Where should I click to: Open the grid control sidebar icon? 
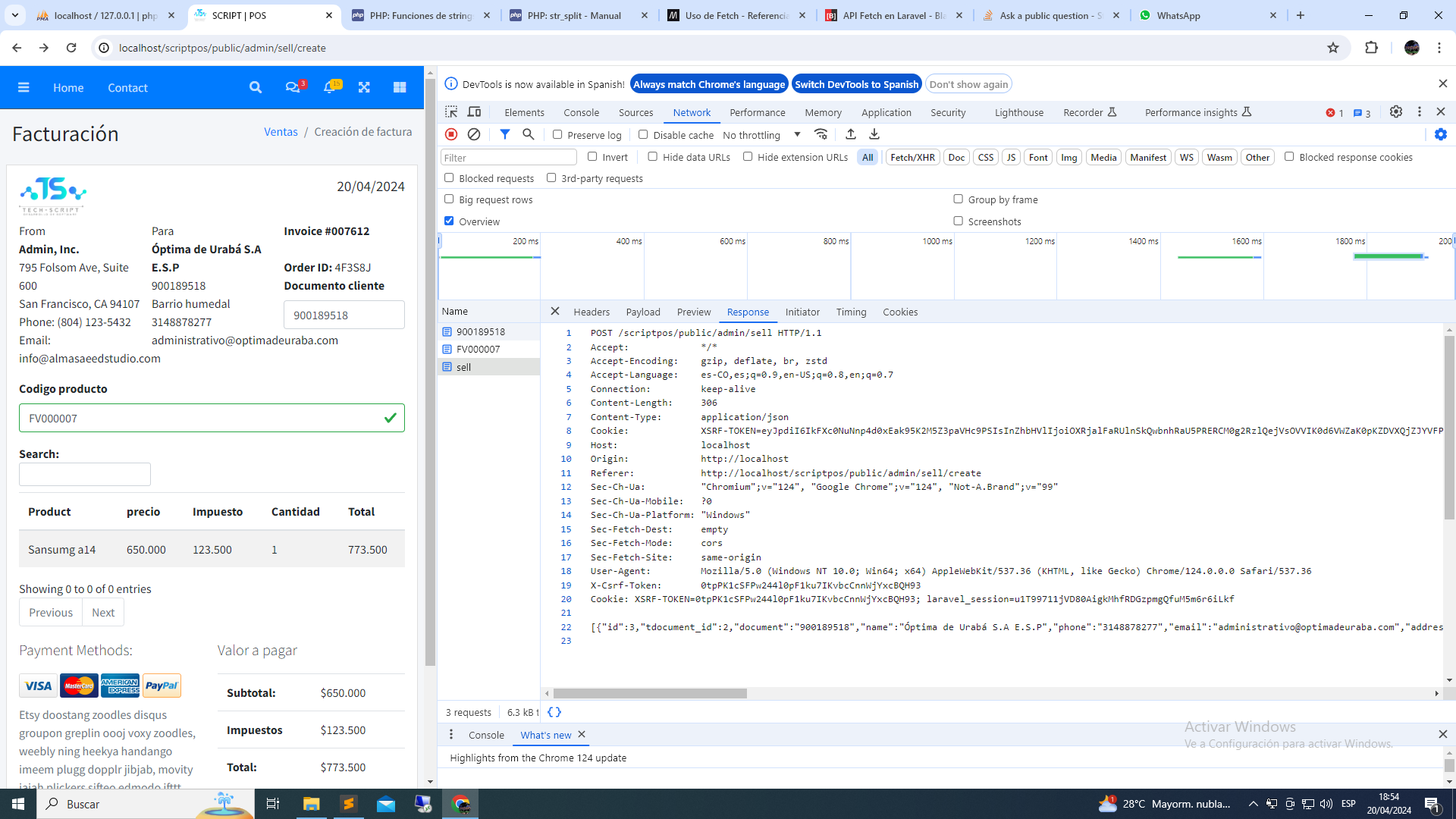click(x=400, y=87)
